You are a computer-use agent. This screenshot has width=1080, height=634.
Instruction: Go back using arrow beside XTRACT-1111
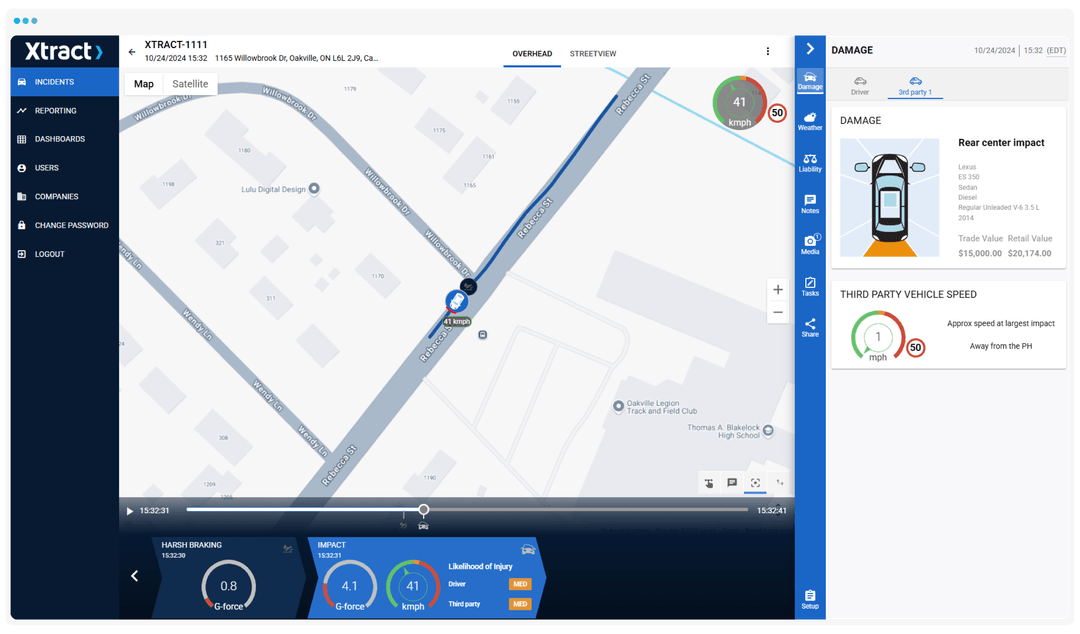click(x=132, y=52)
